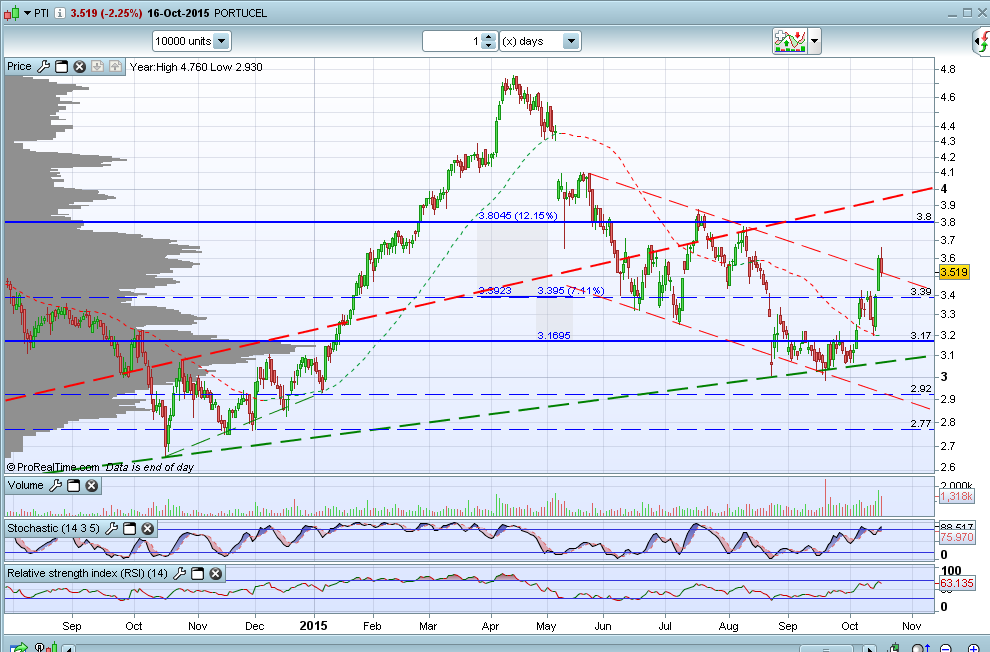Maximize the RSI panel
The height and width of the screenshot is (652, 990).
point(198,573)
